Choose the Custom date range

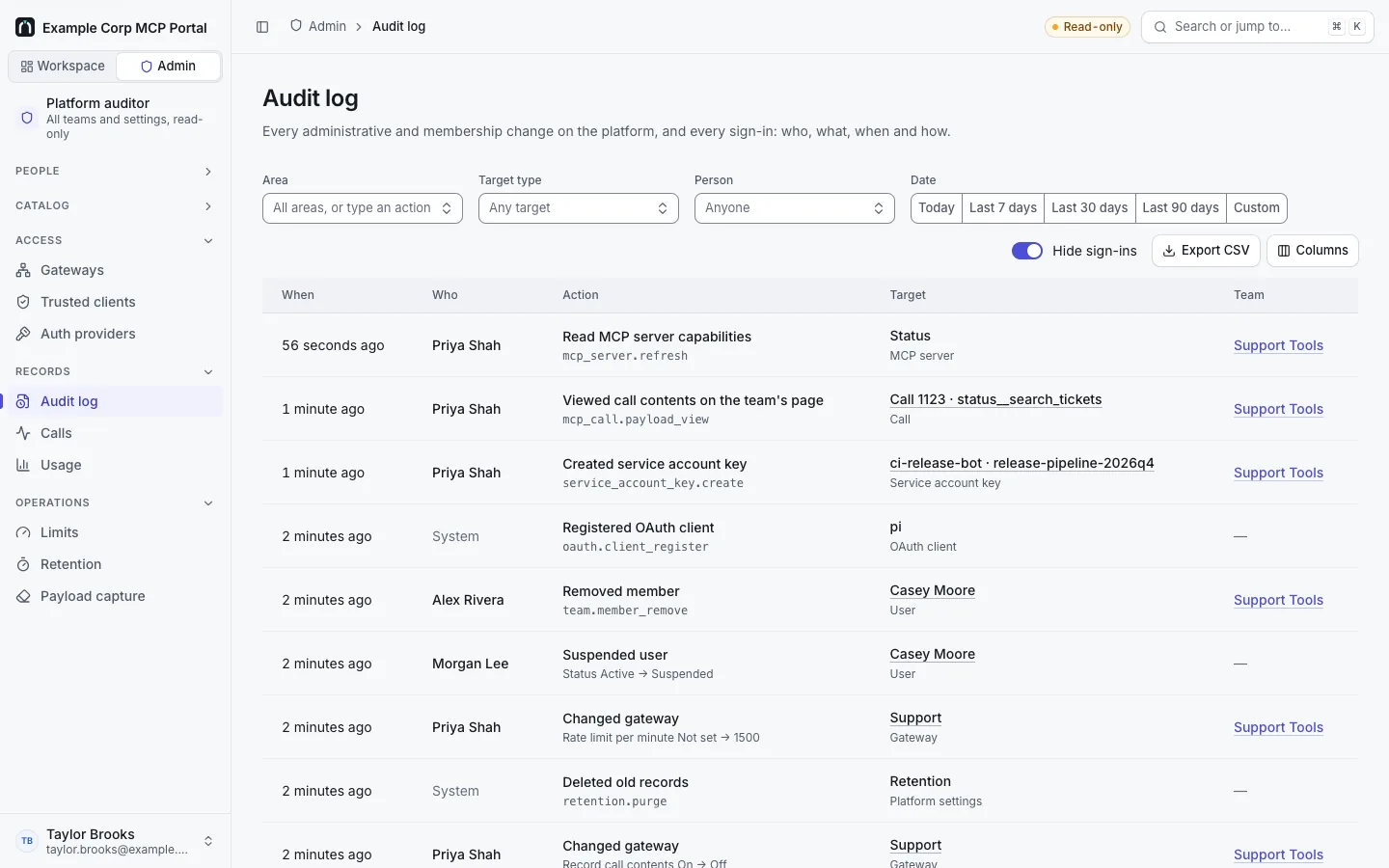point(1257,208)
